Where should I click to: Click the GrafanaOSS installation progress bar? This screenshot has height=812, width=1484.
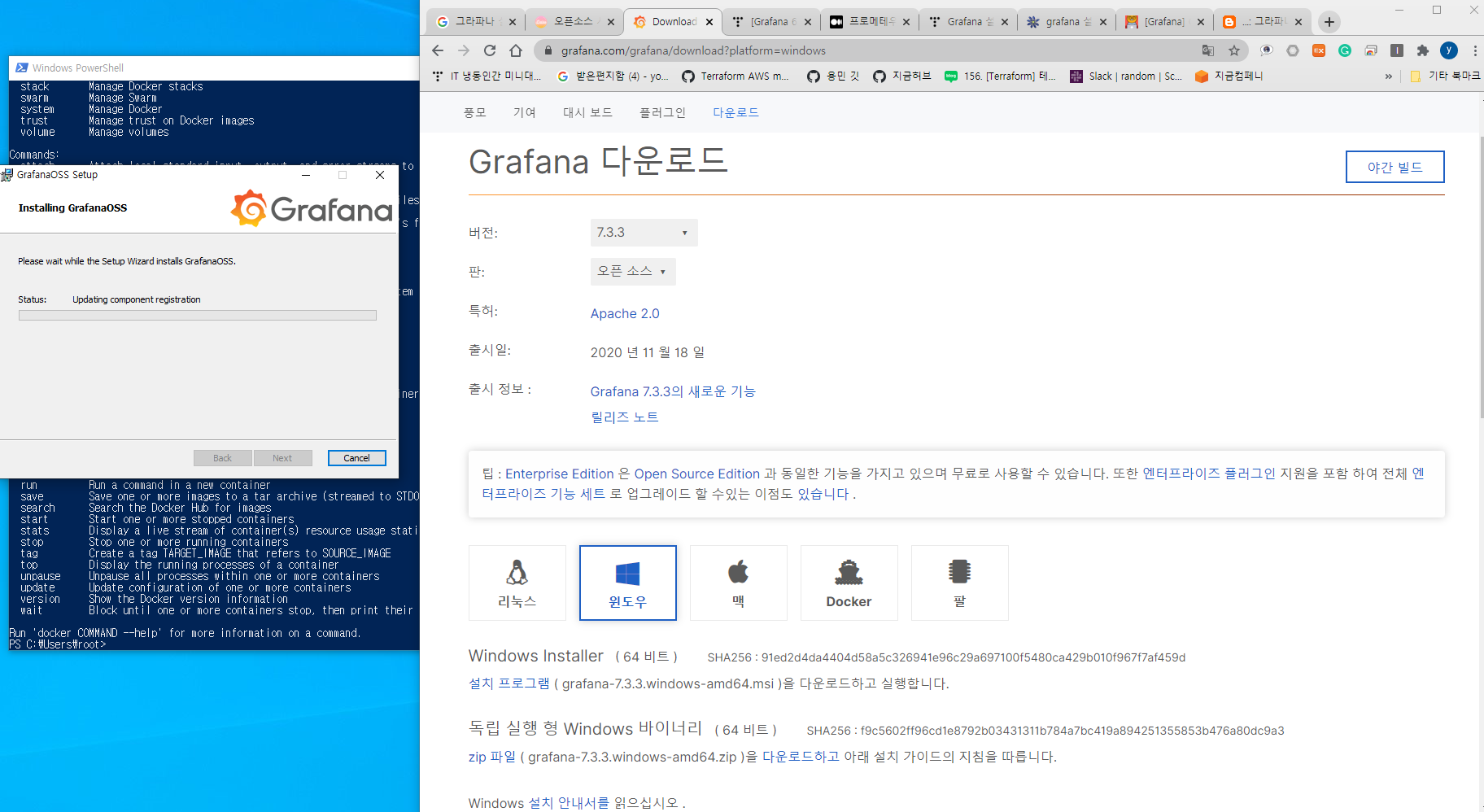click(x=198, y=316)
